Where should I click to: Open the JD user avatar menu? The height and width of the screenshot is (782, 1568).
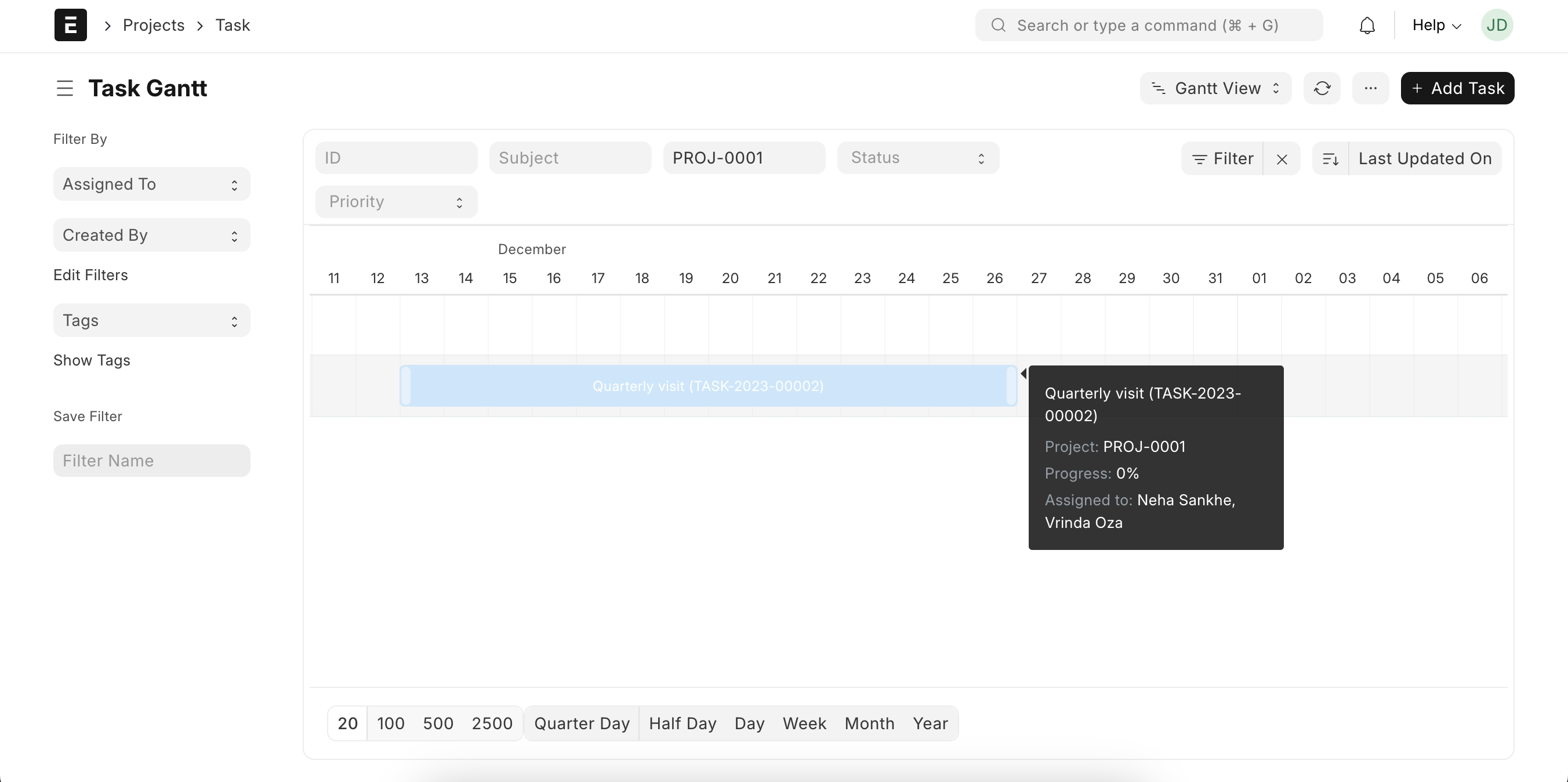1497,25
